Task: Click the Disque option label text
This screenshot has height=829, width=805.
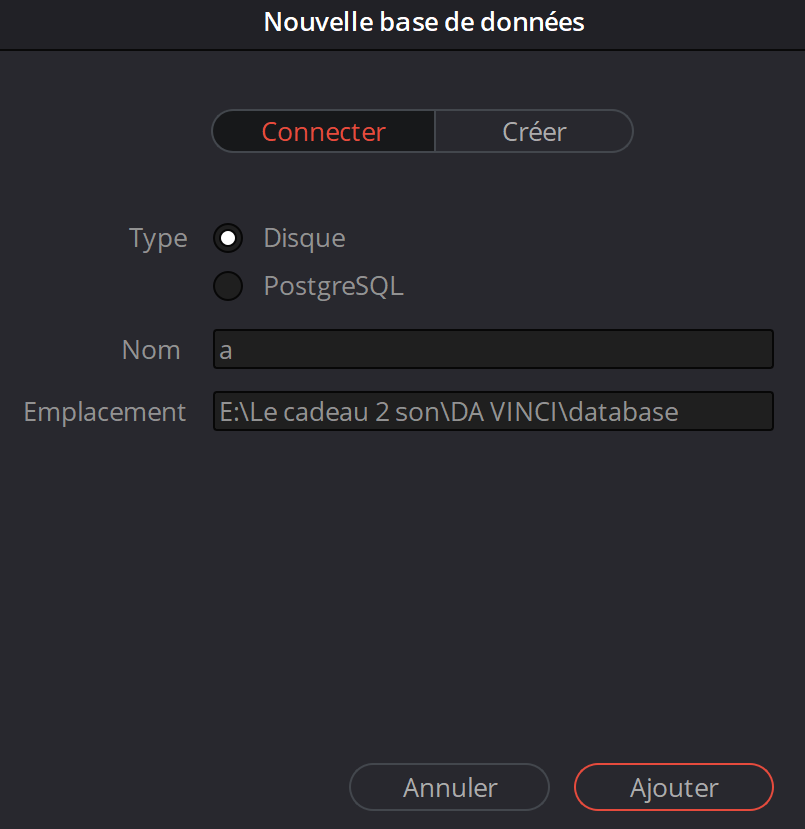Action: point(304,239)
